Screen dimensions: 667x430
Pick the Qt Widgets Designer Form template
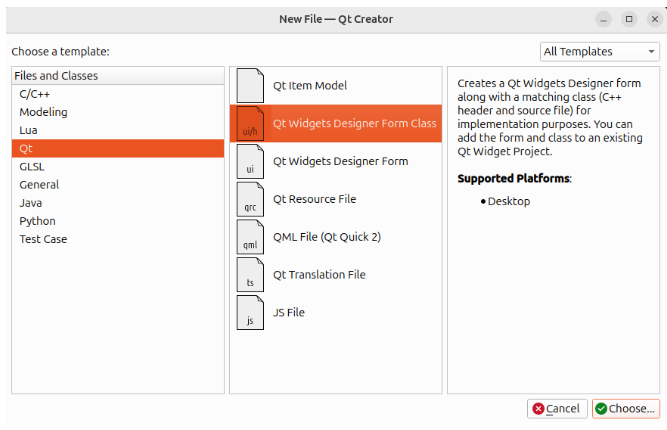(x=336, y=161)
